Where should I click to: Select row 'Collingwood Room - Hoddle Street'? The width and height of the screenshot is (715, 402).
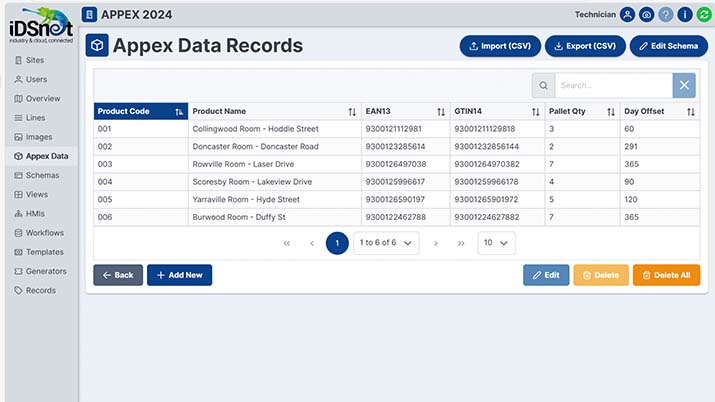click(396, 129)
